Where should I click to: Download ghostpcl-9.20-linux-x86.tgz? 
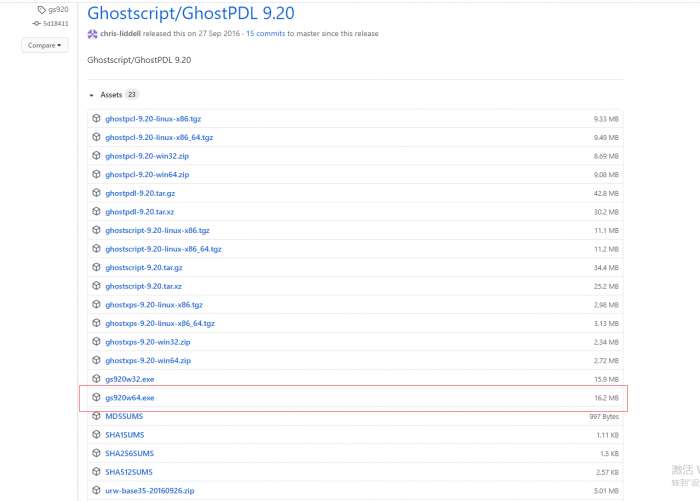click(x=153, y=119)
